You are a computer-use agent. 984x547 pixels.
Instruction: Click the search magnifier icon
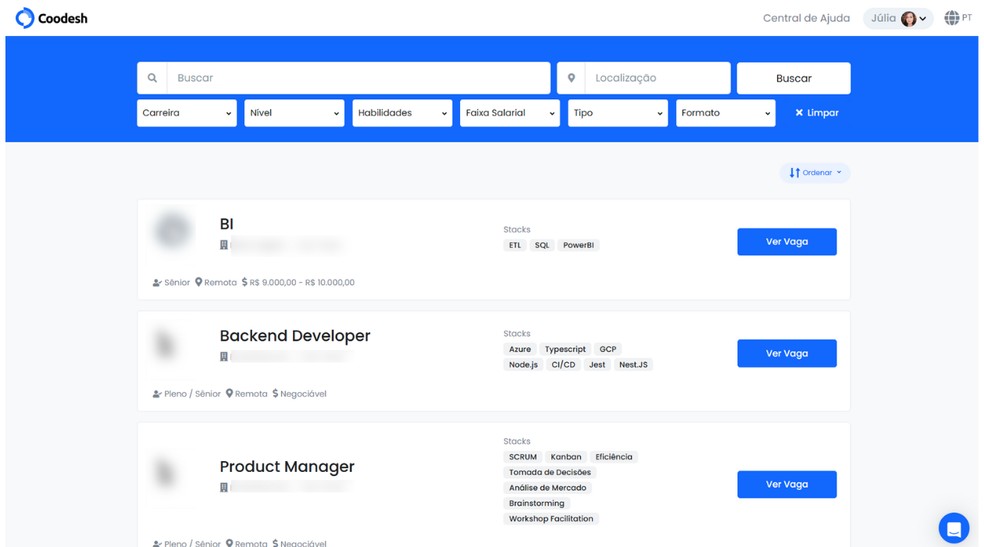click(152, 78)
